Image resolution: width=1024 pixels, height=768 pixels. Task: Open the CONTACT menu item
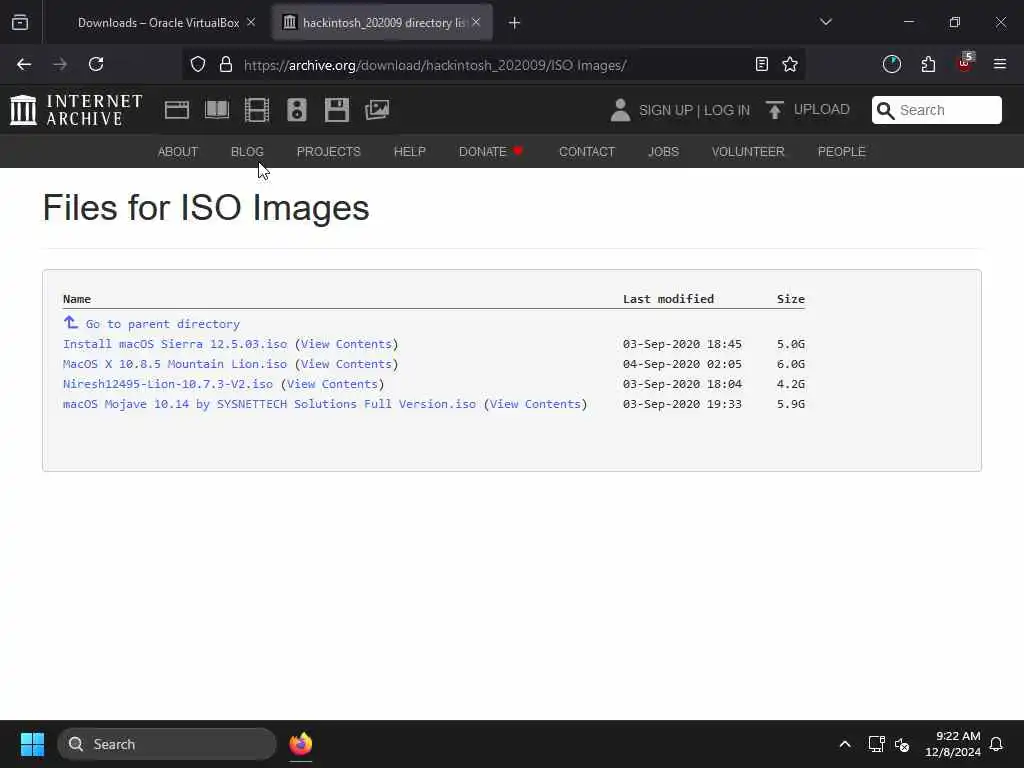click(587, 152)
